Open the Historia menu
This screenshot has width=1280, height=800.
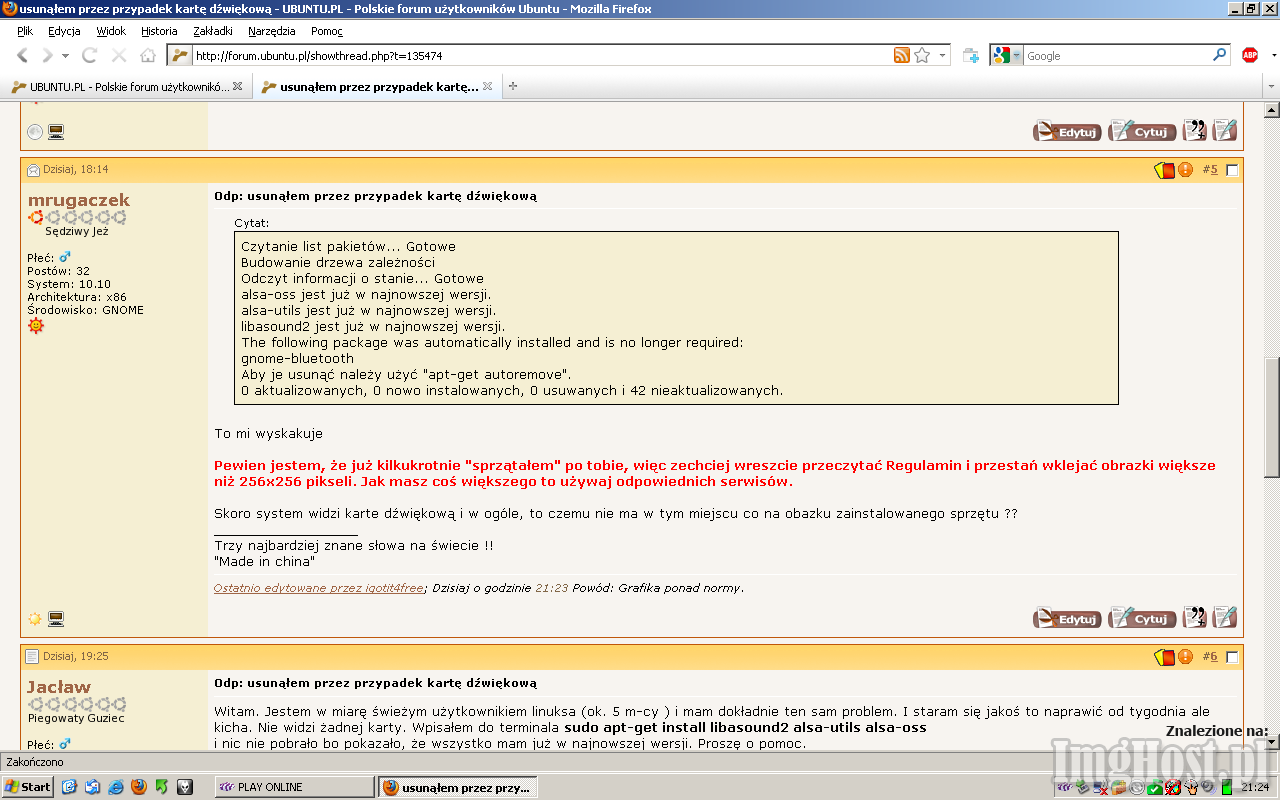[159, 31]
